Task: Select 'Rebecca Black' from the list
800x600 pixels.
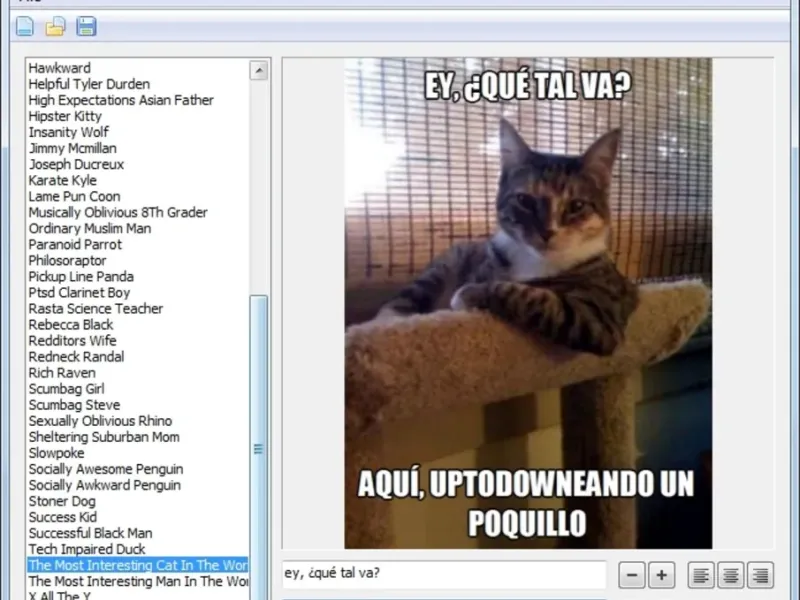Action: (71, 325)
